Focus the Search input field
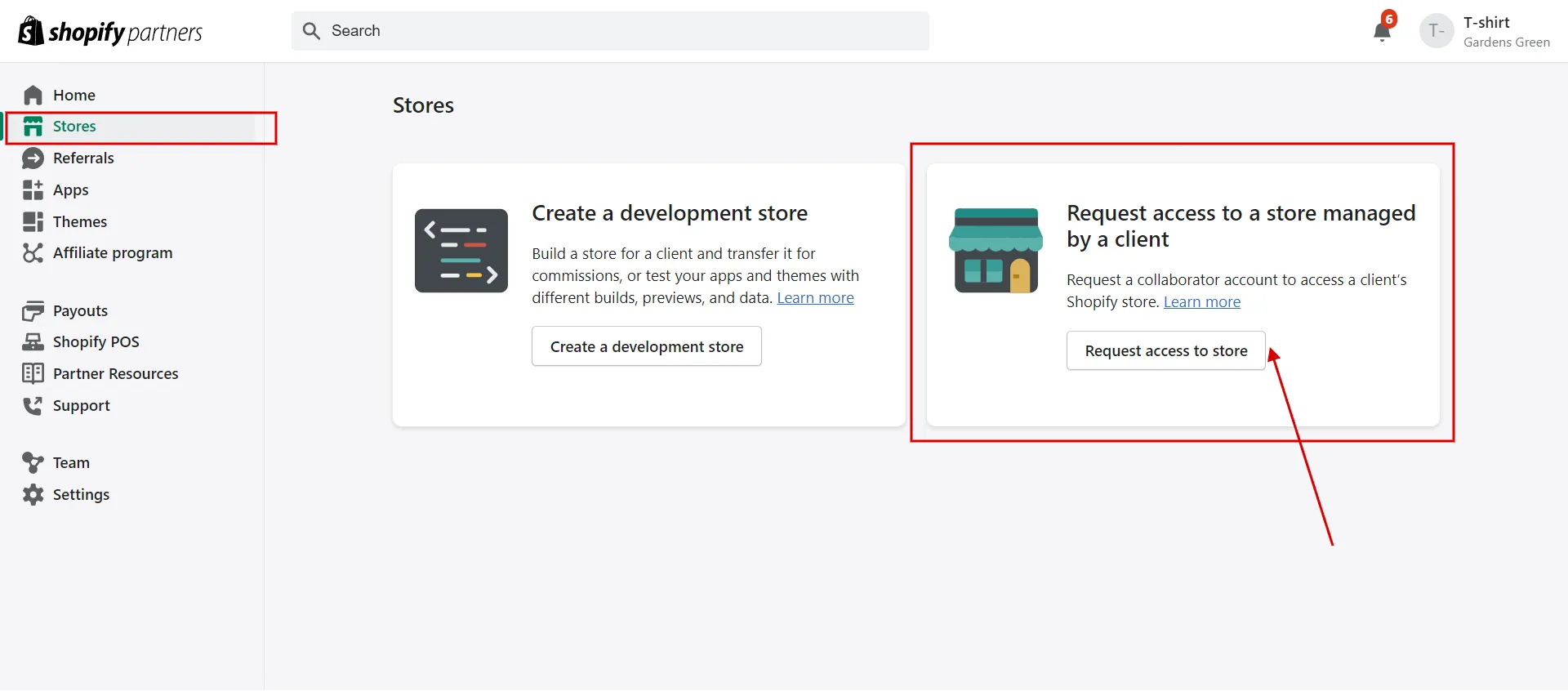Image resolution: width=1568 pixels, height=691 pixels. coord(610,31)
